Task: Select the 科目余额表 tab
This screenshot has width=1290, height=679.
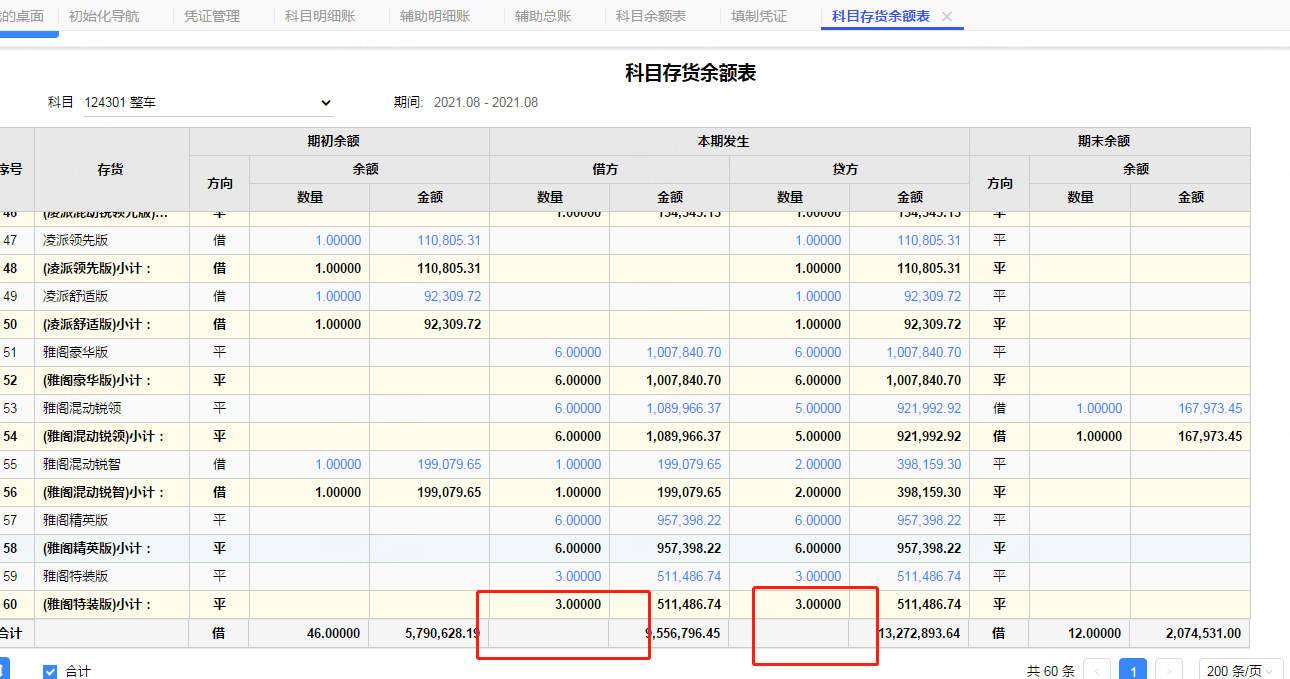Action: [x=651, y=16]
